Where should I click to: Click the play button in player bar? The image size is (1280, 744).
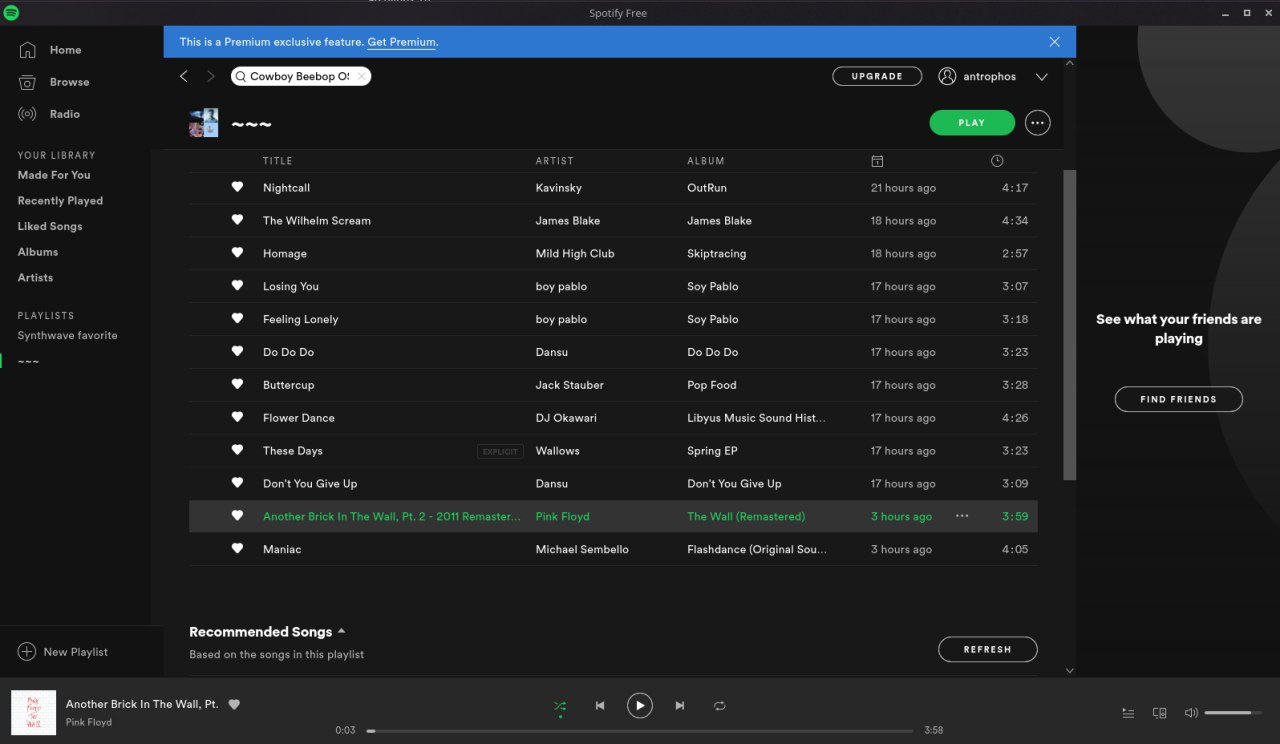coord(640,706)
